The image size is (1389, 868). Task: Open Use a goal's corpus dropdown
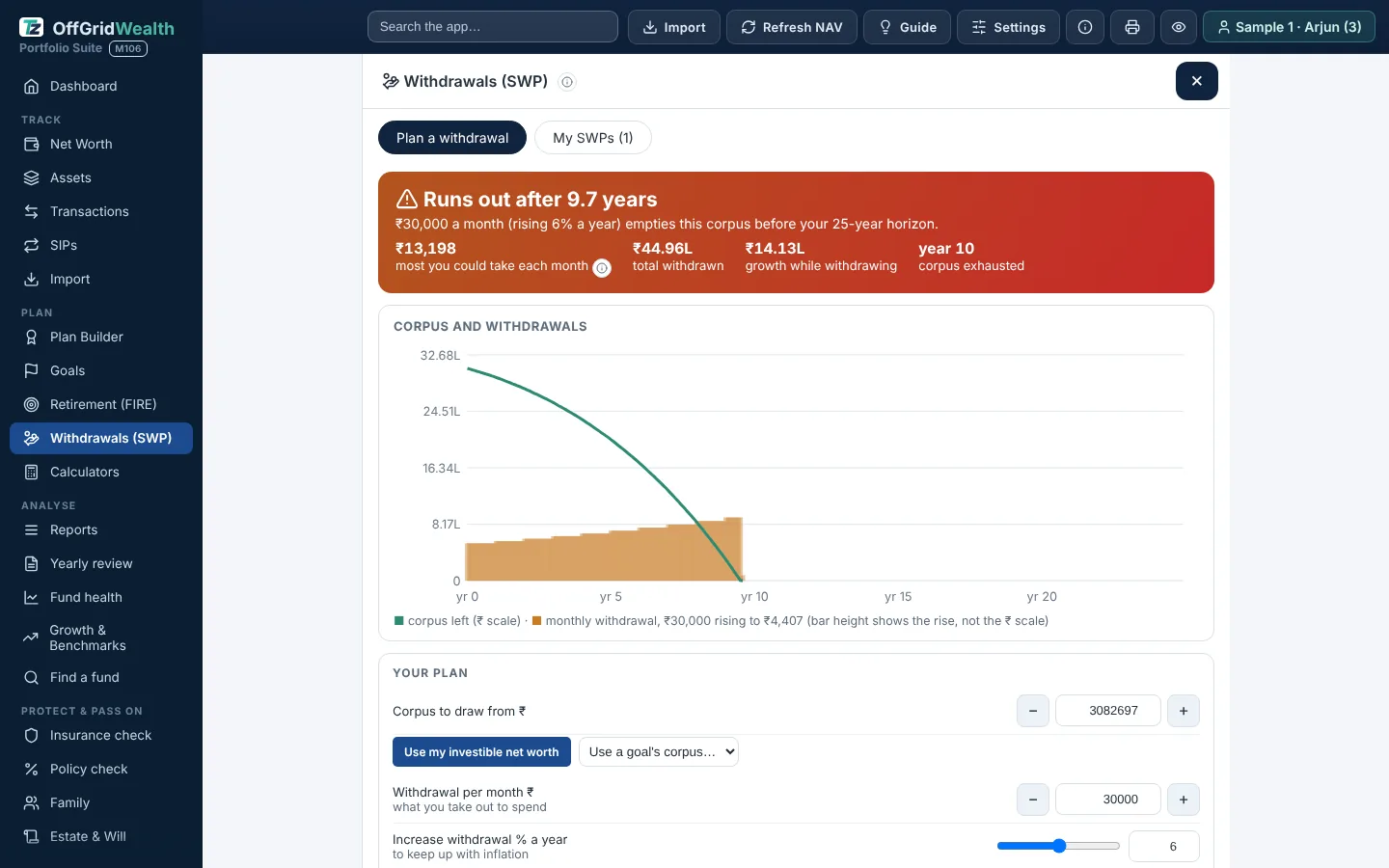click(659, 752)
